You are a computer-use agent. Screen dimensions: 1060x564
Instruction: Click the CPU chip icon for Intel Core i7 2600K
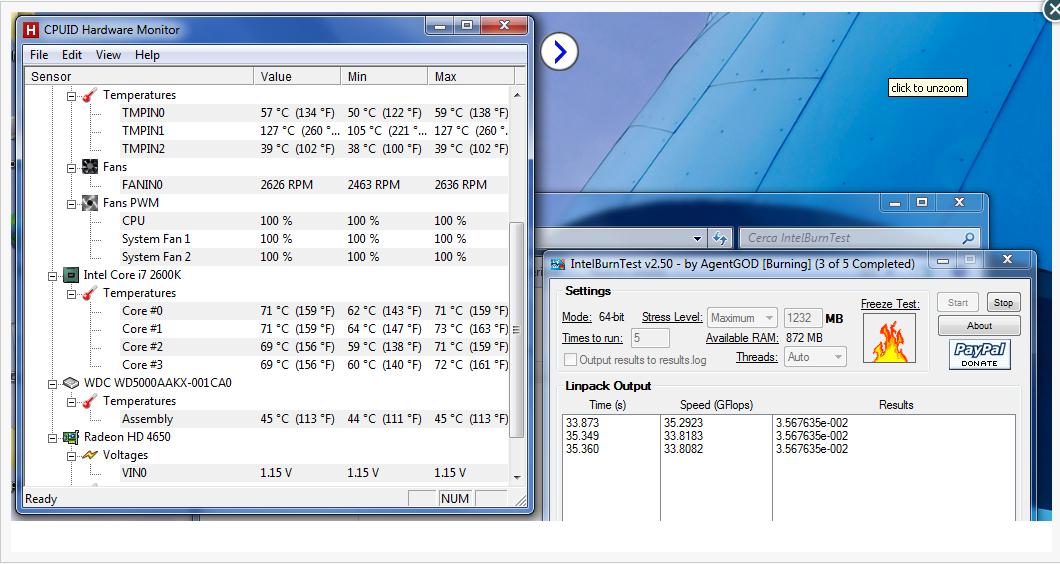coord(71,275)
